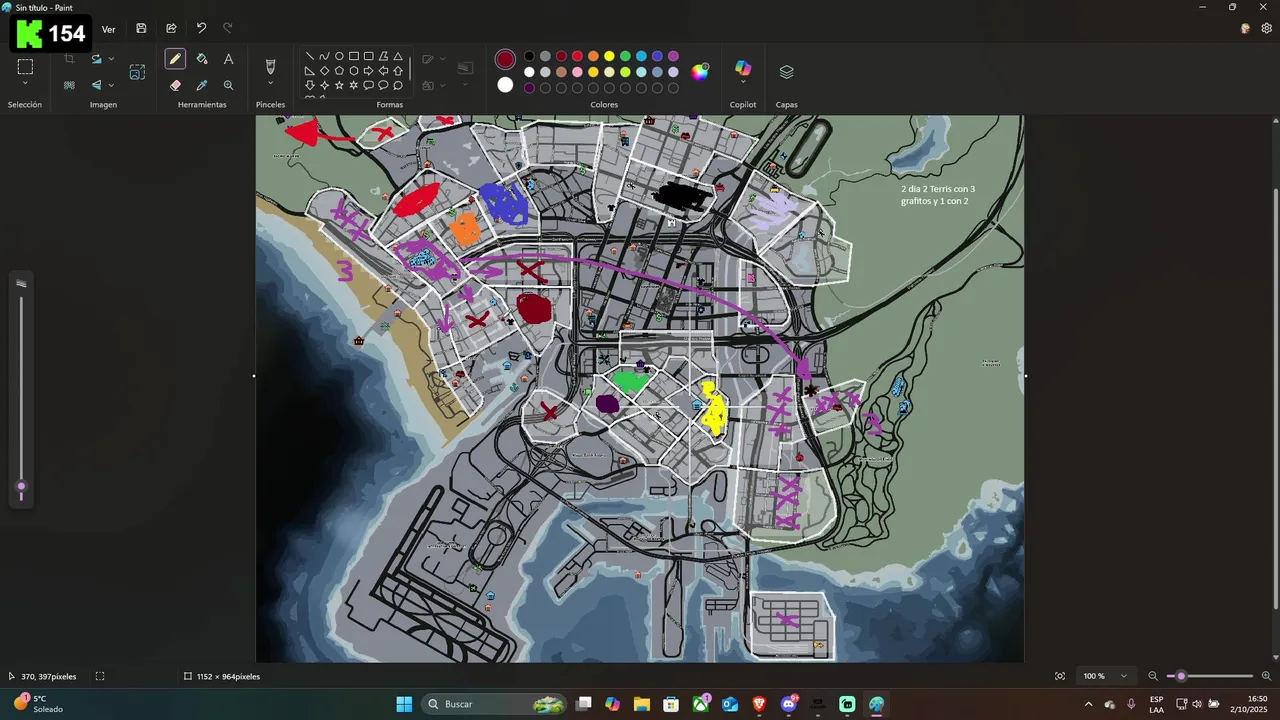
Task: Select the straight line shape
Action: [309, 56]
